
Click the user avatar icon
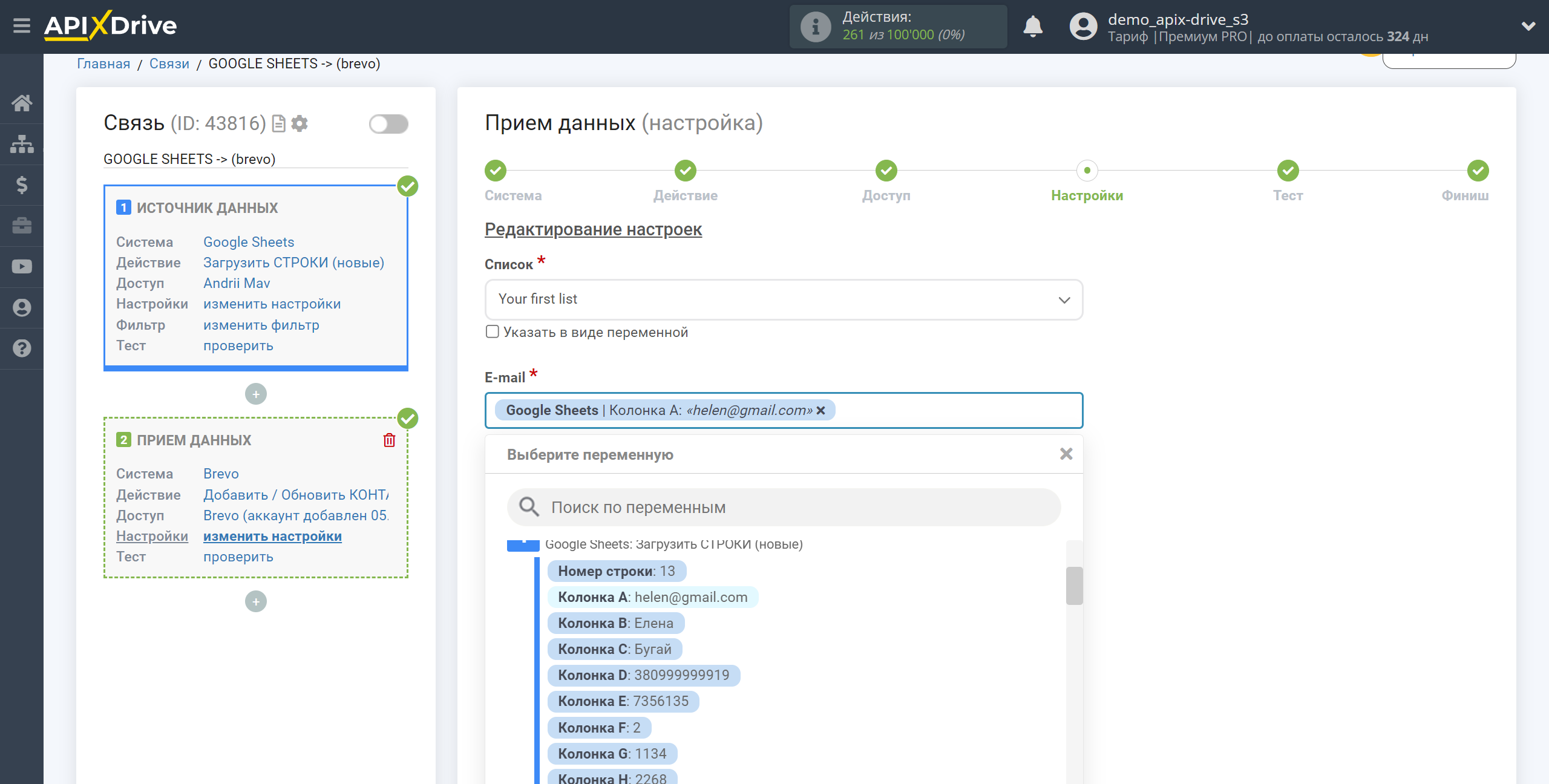pos(1083,27)
